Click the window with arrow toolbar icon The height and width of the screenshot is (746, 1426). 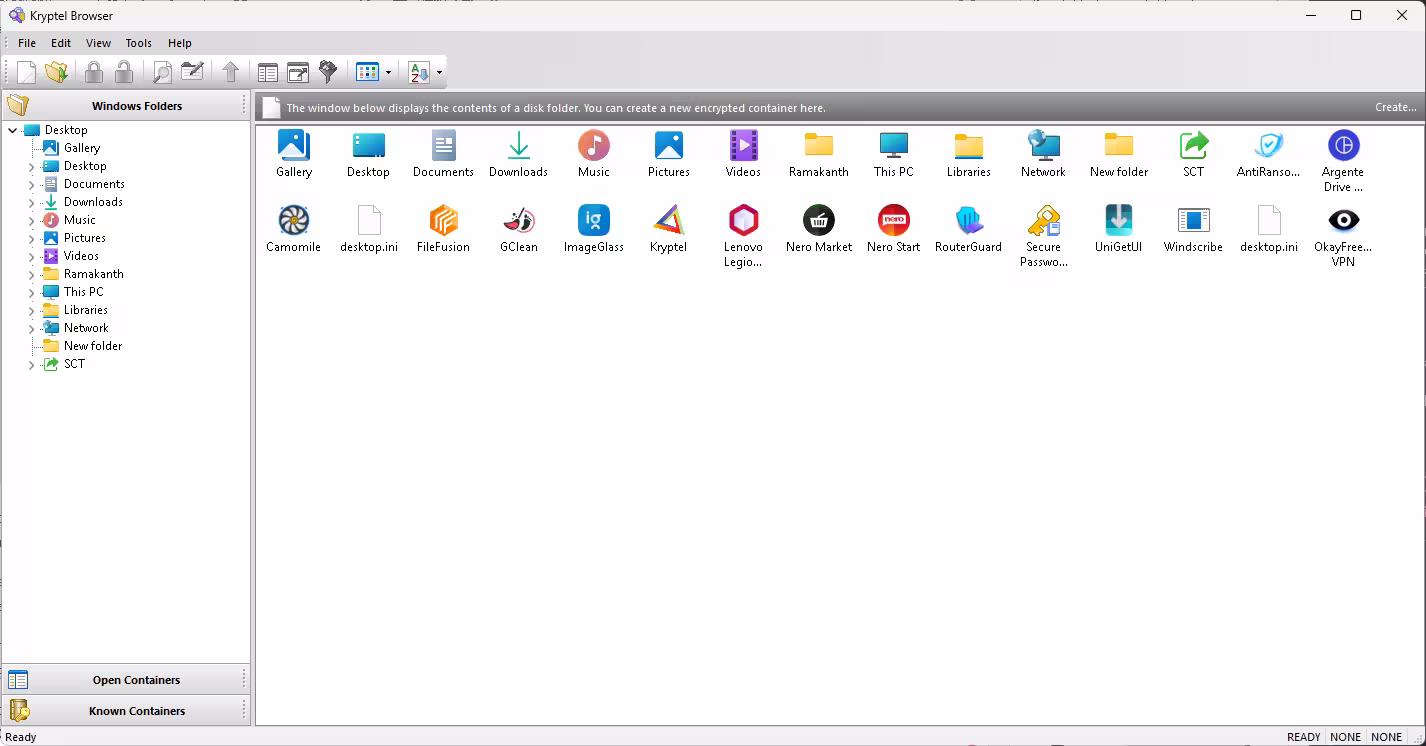click(298, 72)
